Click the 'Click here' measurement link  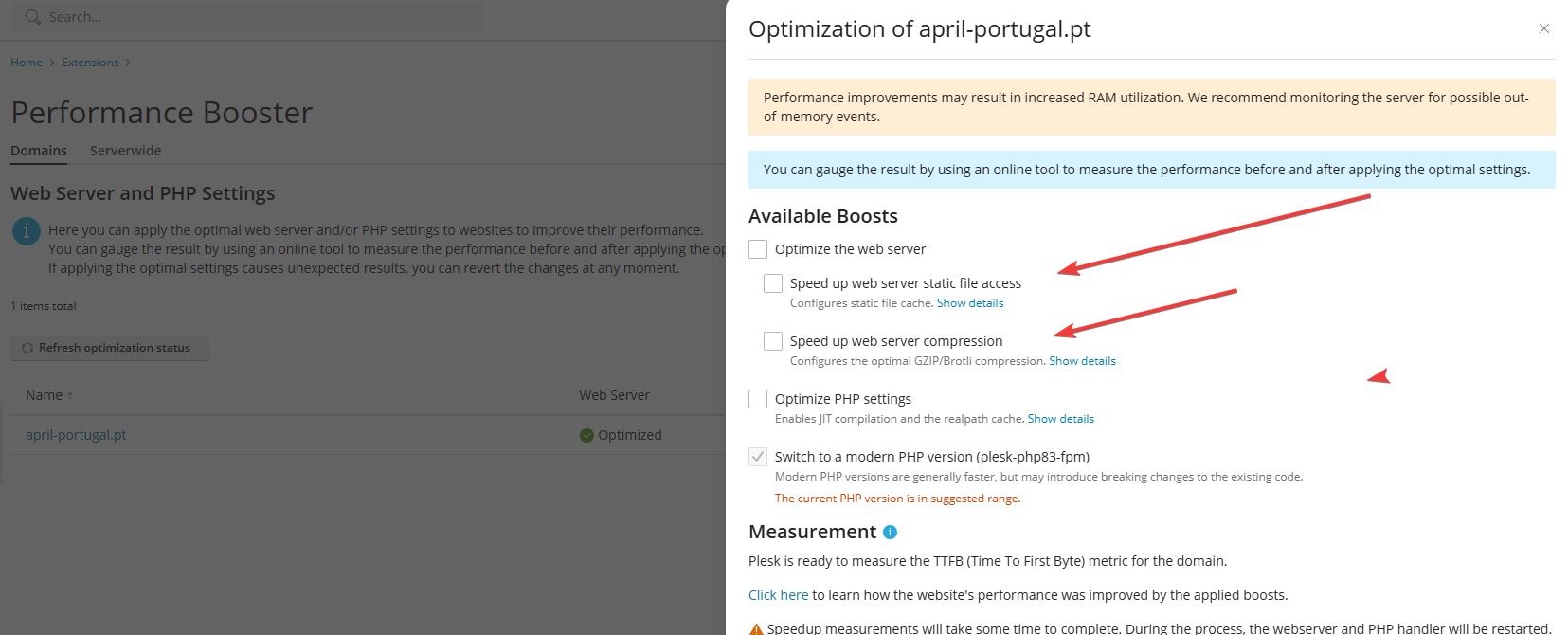point(778,595)
